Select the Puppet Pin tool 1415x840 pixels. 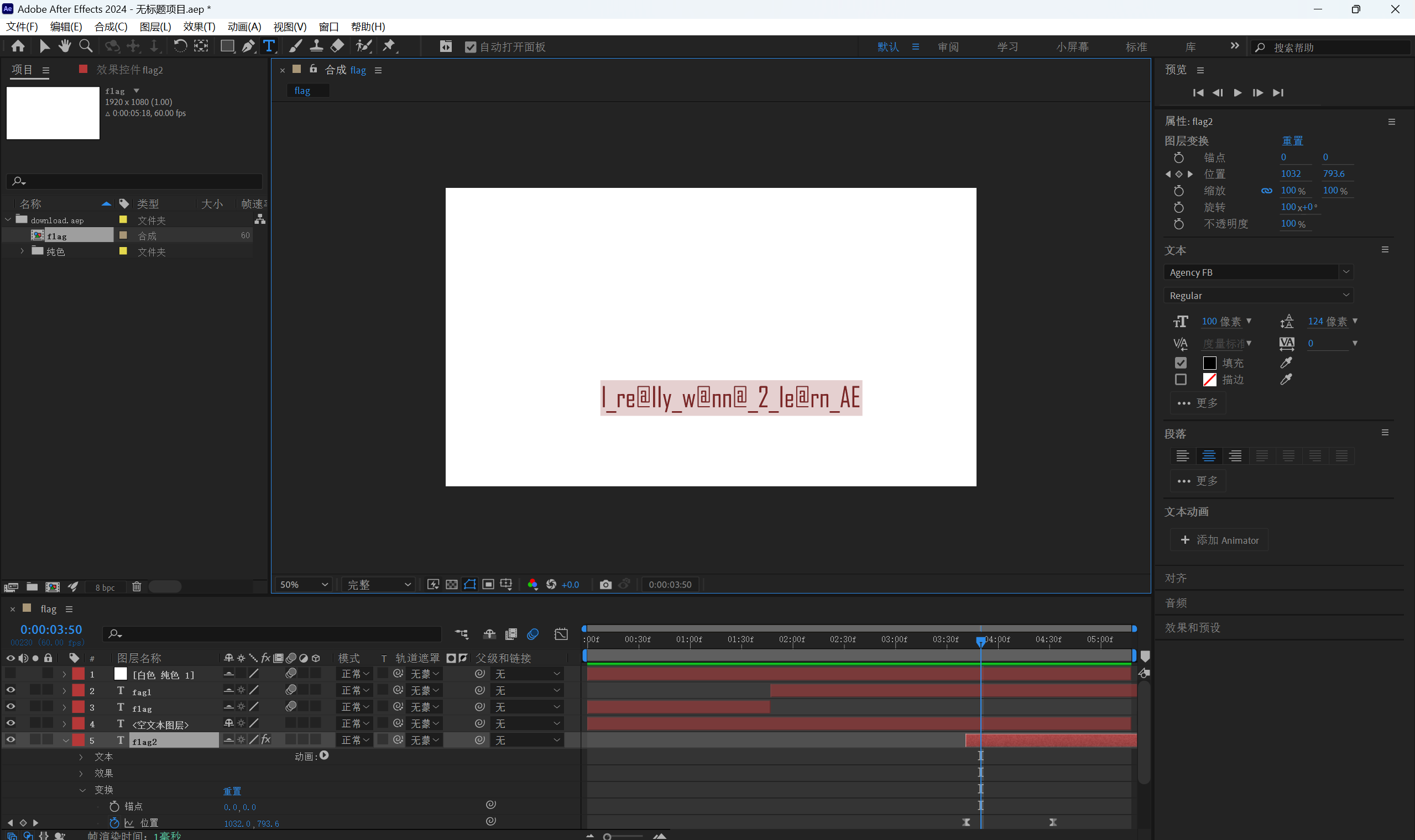pyautogui.click(x=390, y=46)
